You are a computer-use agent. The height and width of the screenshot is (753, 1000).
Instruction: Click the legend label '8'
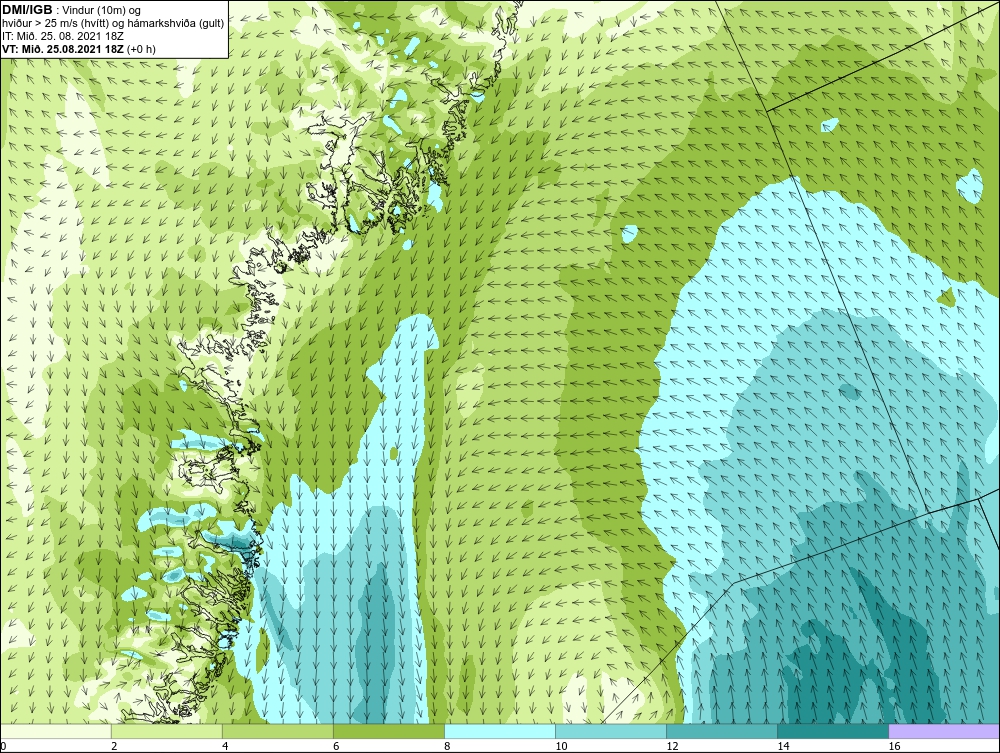point(447,746)
